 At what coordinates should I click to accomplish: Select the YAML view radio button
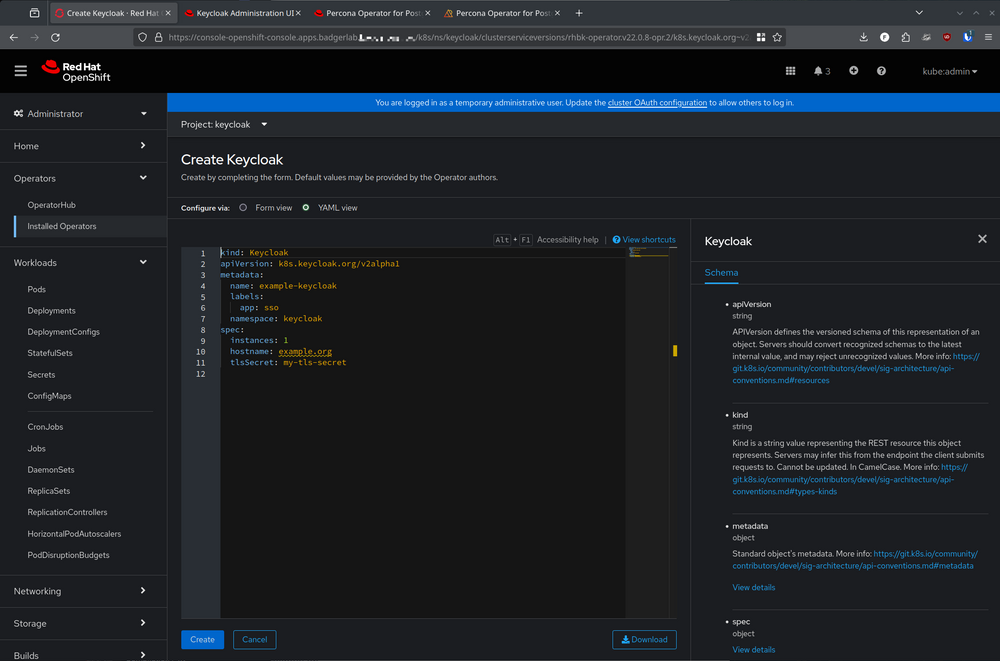[x=306, y=208]
